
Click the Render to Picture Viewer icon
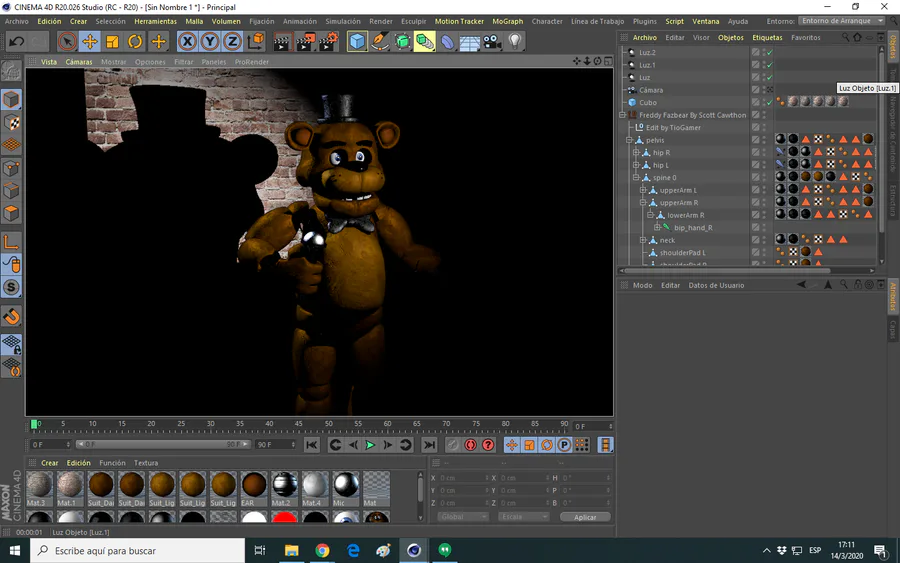(304, 41)
